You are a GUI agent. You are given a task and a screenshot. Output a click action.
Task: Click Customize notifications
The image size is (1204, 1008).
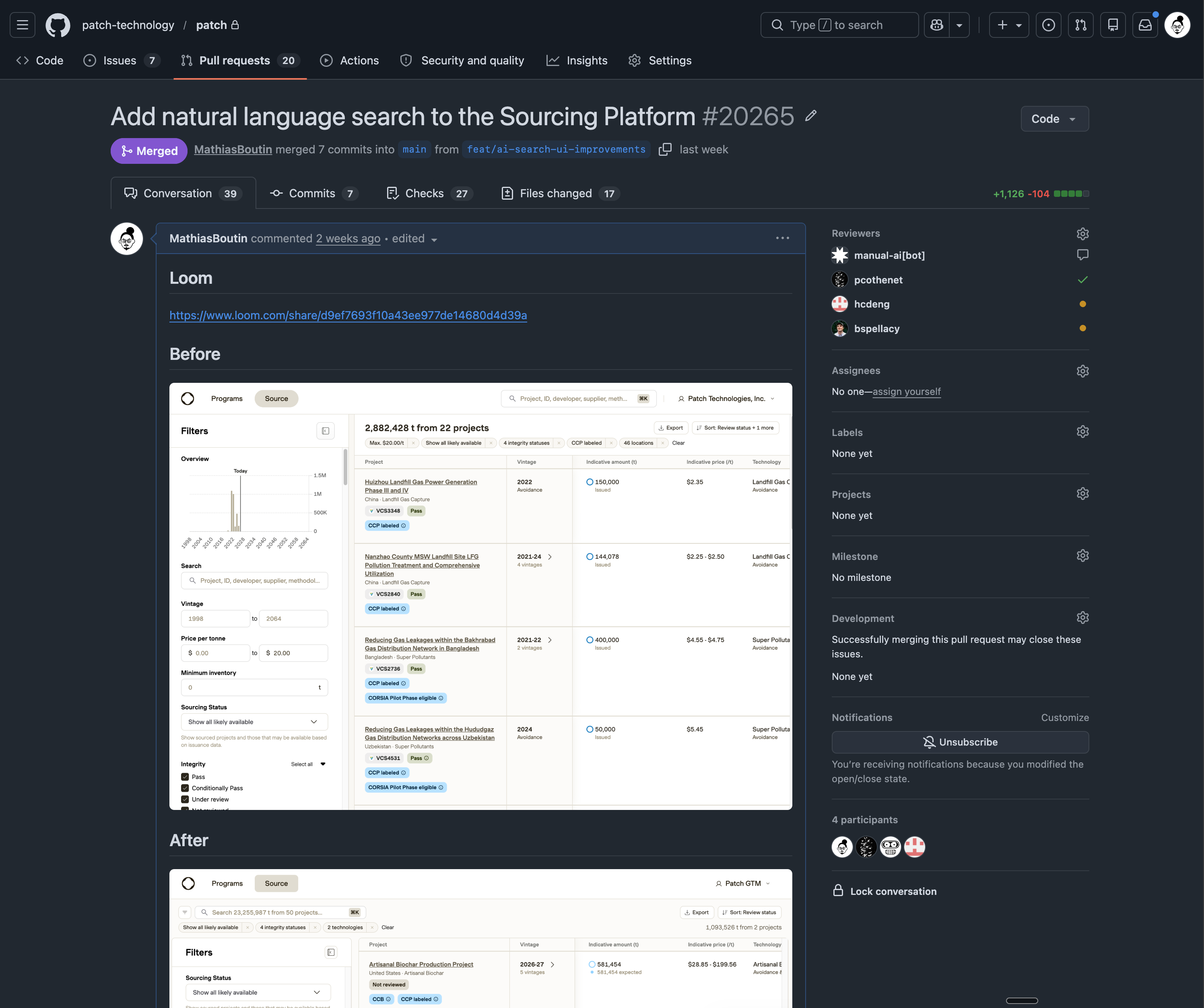[1065, 718]
